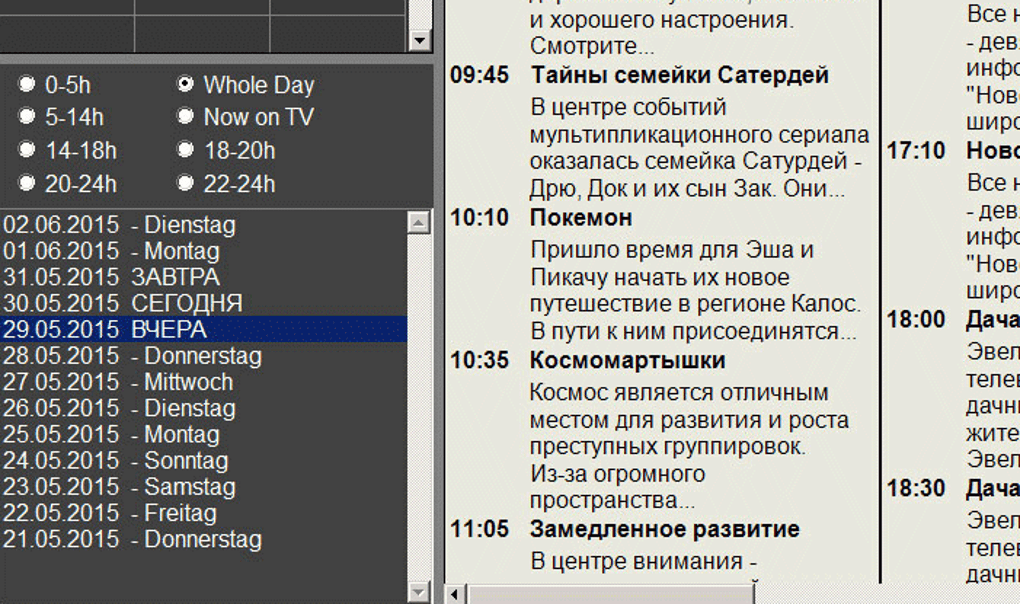Select date 28.05.2015 Donnerstag
This screenshot has width=1020, height=604.
coord(204,356)
